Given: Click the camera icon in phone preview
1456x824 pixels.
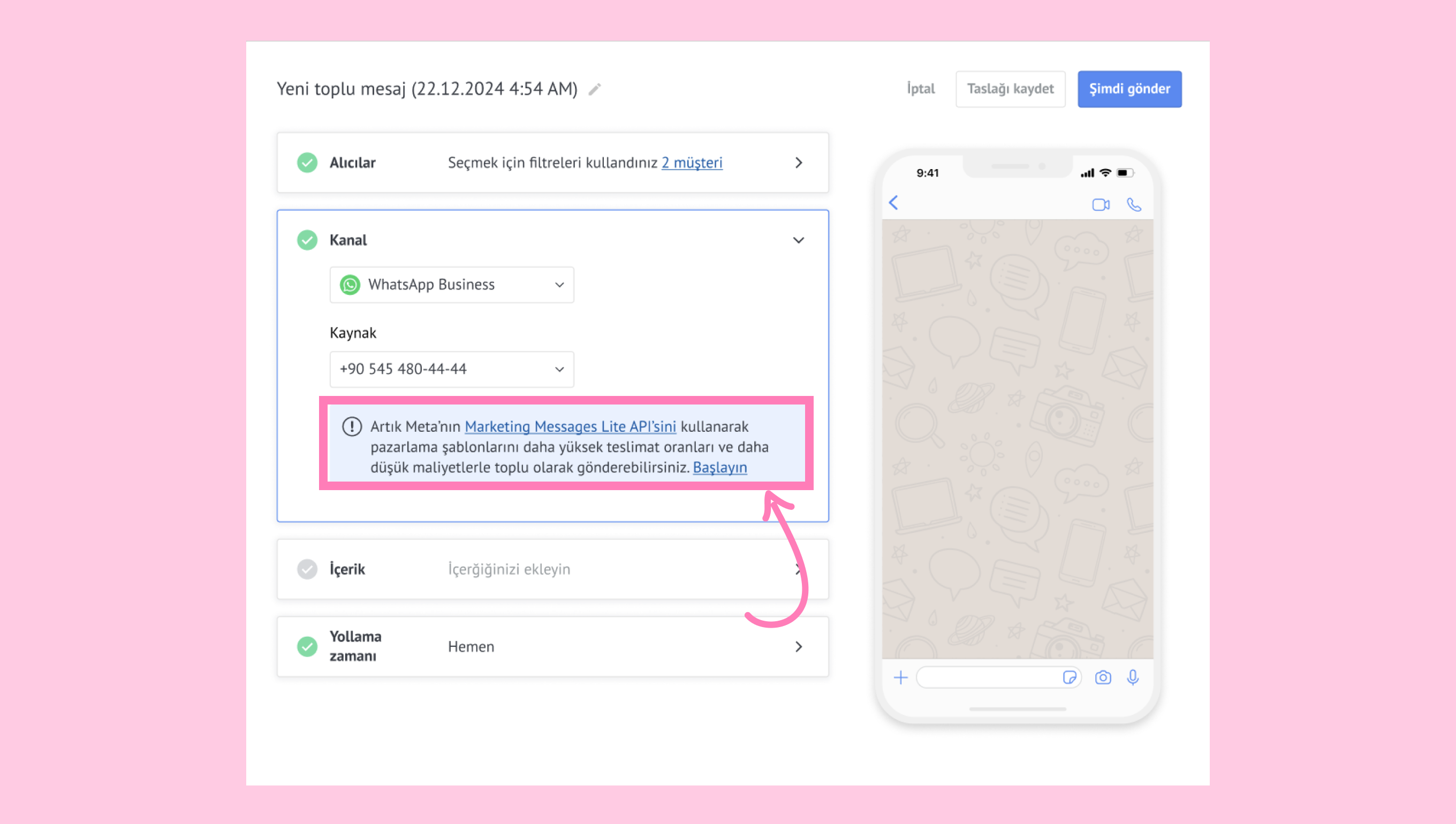Looking at the screenshot, I should tap(1103, 677).
